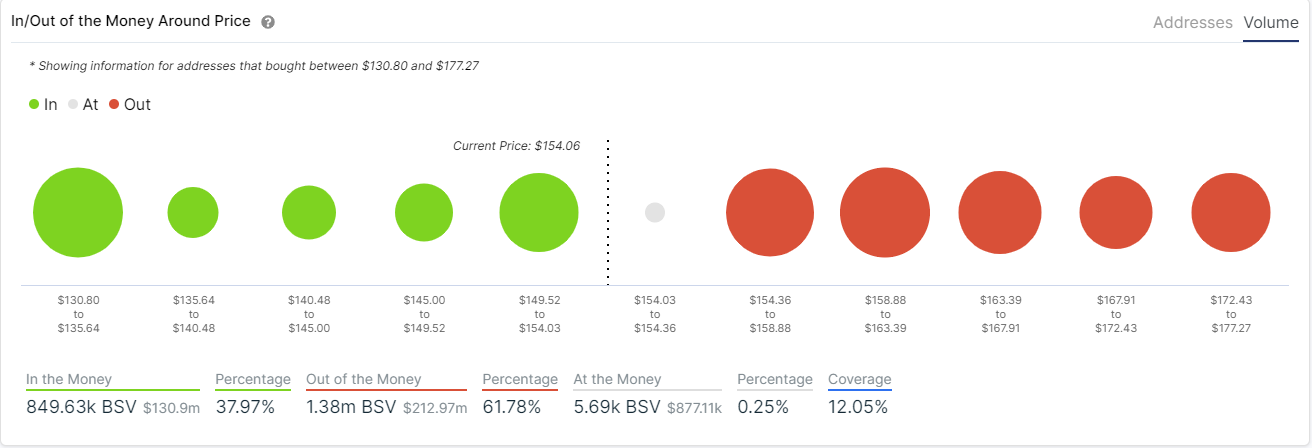This screenshot has width=1312, height=448.
Task: Click the Coverage label
Action: (x=859, y=379)
